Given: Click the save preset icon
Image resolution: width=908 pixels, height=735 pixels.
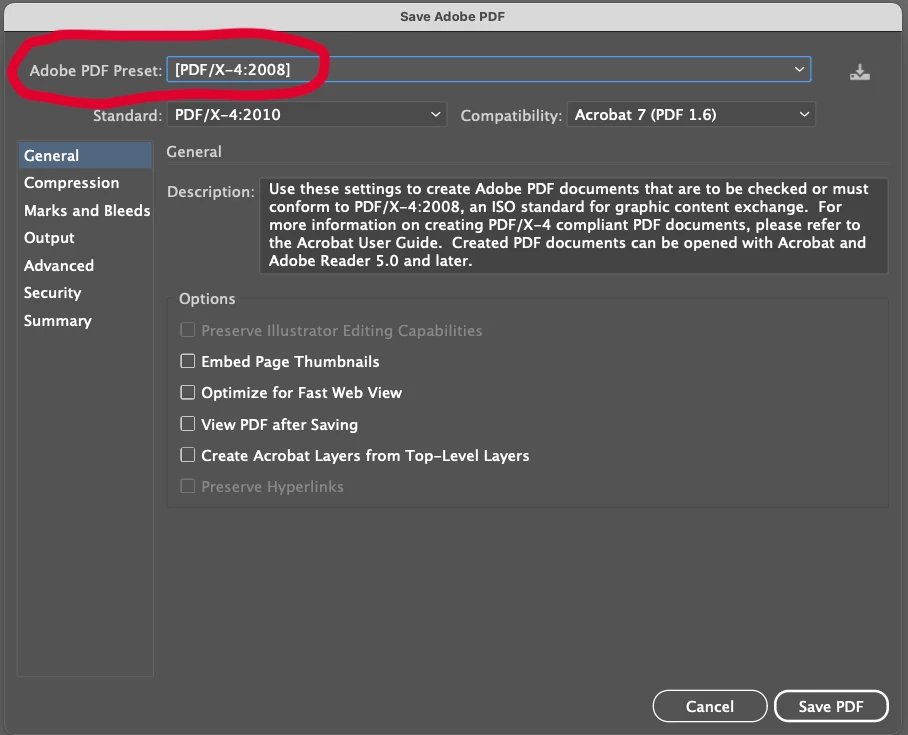Looking at the screenshot, I should (x=859, y=72).
